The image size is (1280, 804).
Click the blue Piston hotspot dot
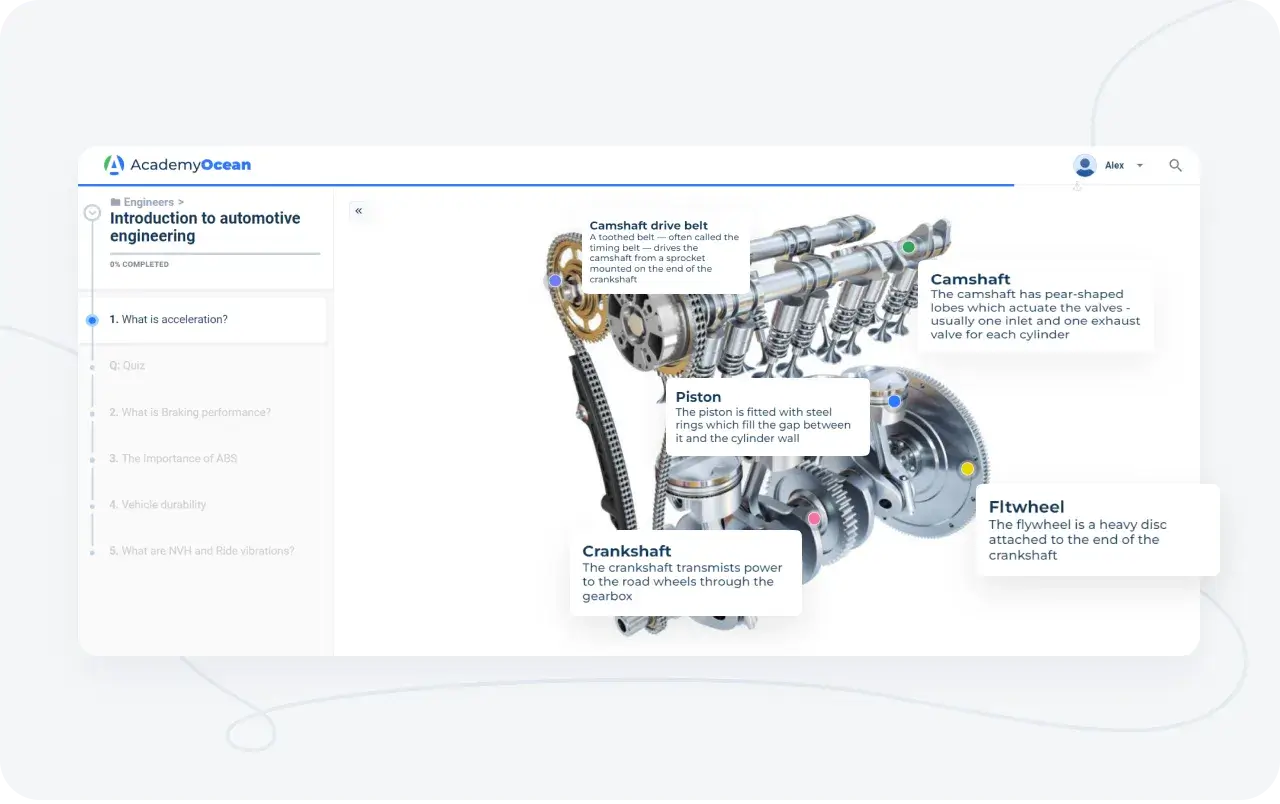point(894,401)
